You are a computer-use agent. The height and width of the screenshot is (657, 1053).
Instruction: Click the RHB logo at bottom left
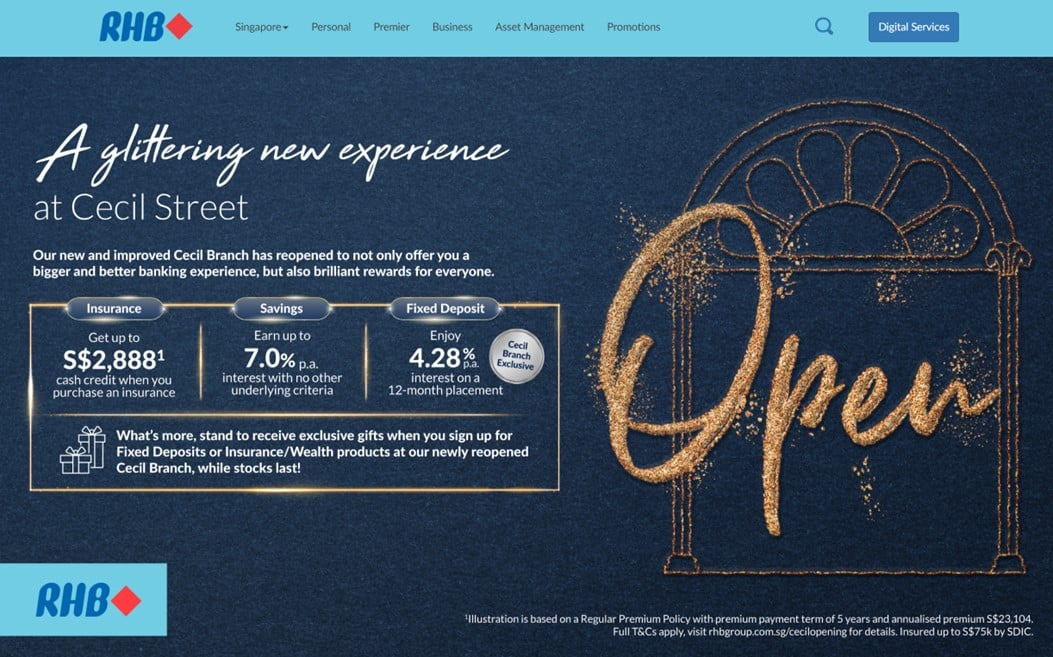(88, 600)
